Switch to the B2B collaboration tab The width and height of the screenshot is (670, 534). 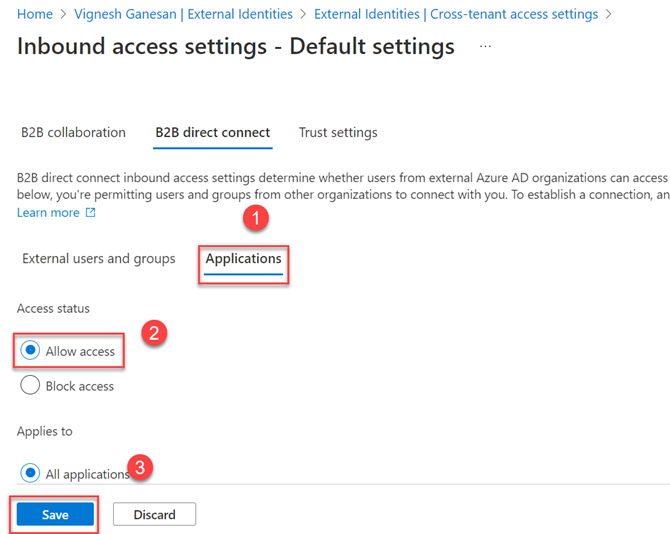(73, 132)
